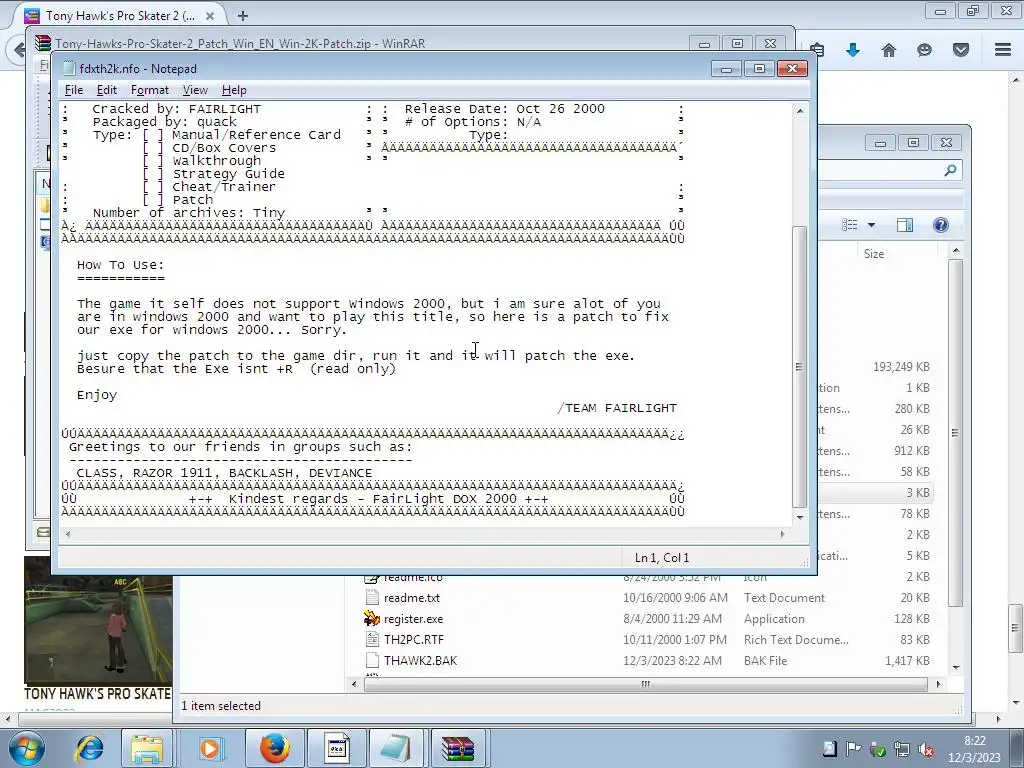This screenshot has width=1024, height=768.
Task: Click the exe program window taskbar icon
Action: [336, 748]
